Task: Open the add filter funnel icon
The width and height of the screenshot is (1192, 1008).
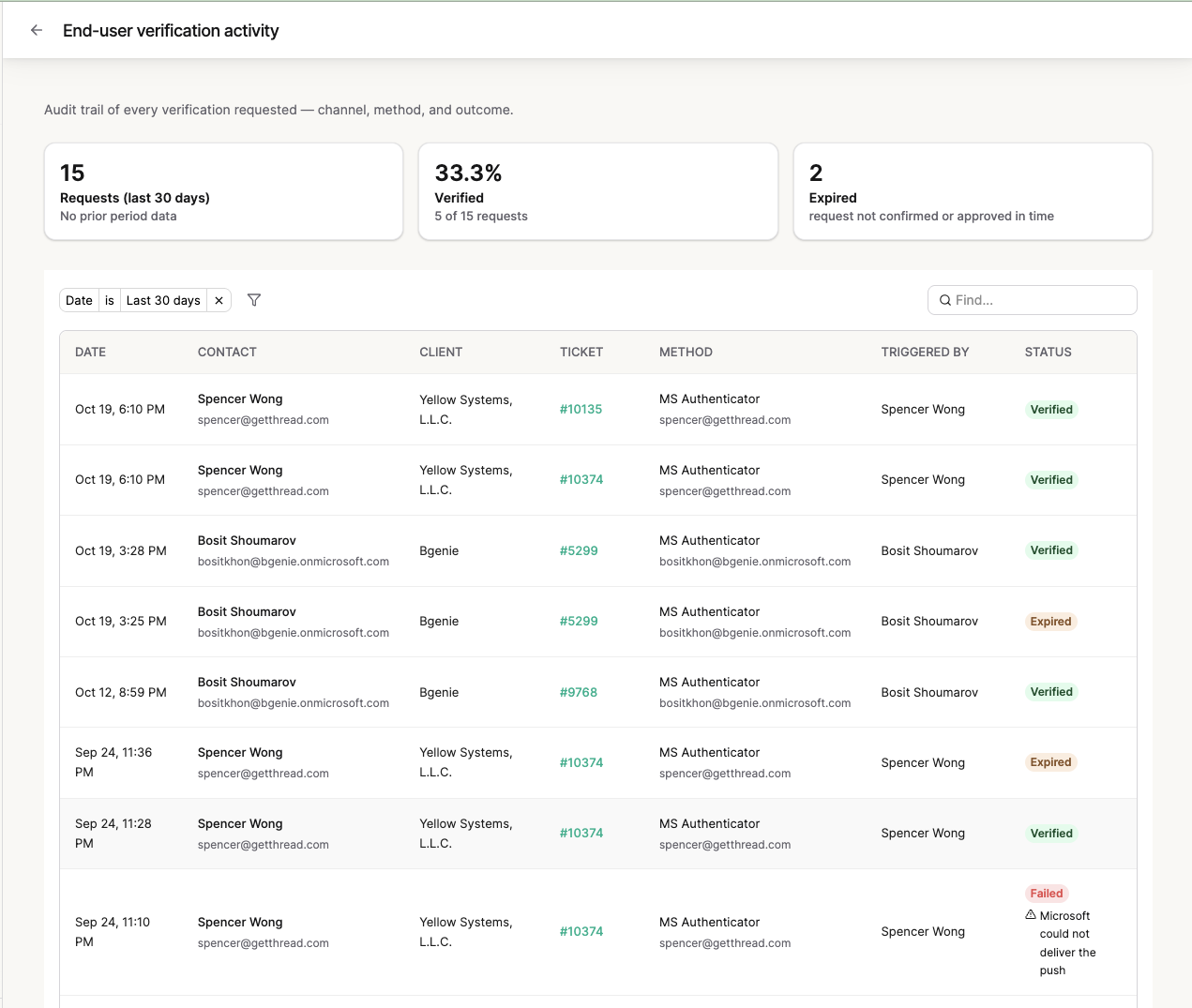Action: (x=254, y=300)
